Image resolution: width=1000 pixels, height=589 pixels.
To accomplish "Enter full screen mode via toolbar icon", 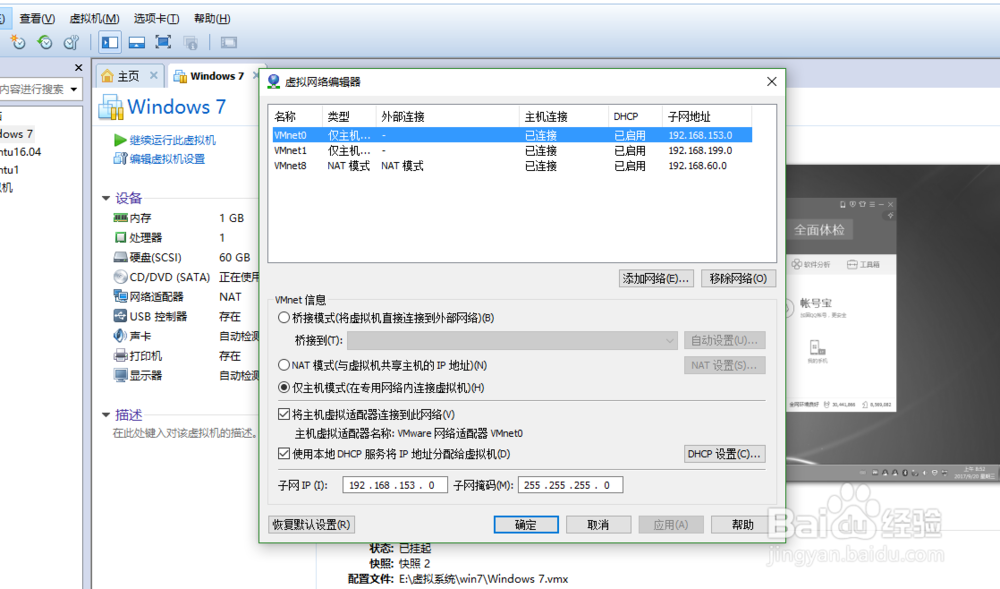I will 163,42.
